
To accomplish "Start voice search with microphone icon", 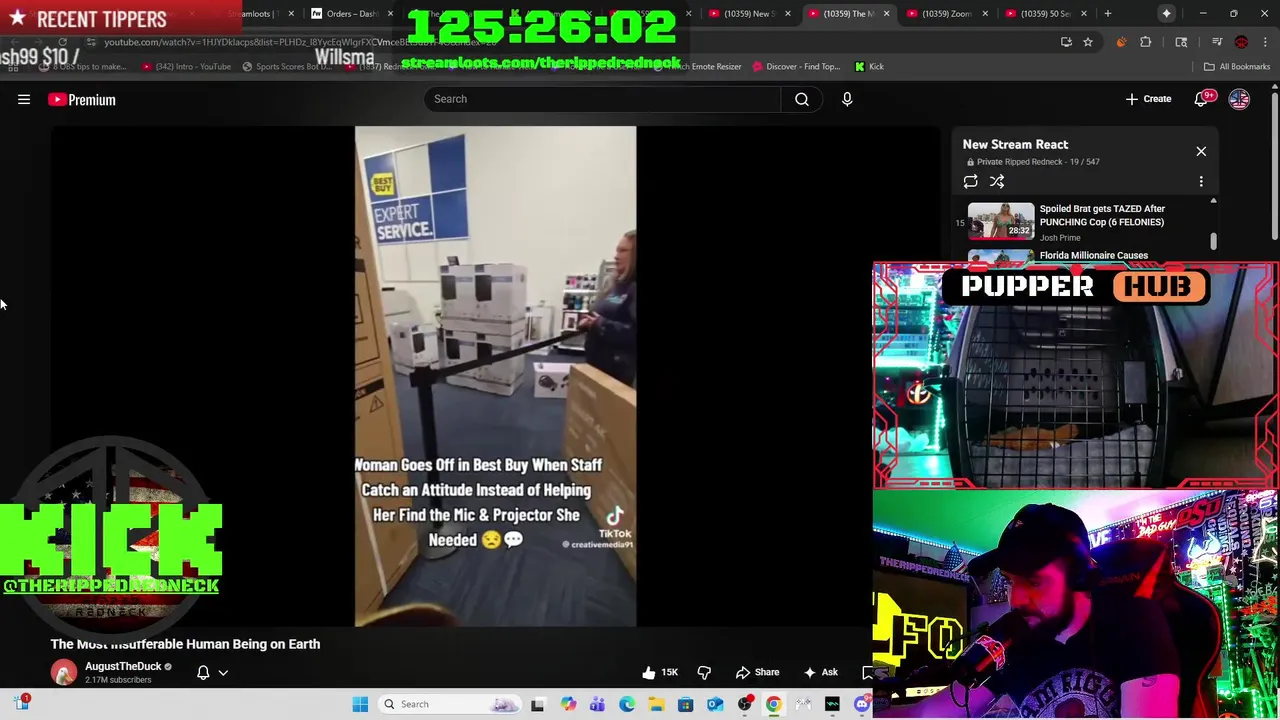I will click(x=847, y=99).
